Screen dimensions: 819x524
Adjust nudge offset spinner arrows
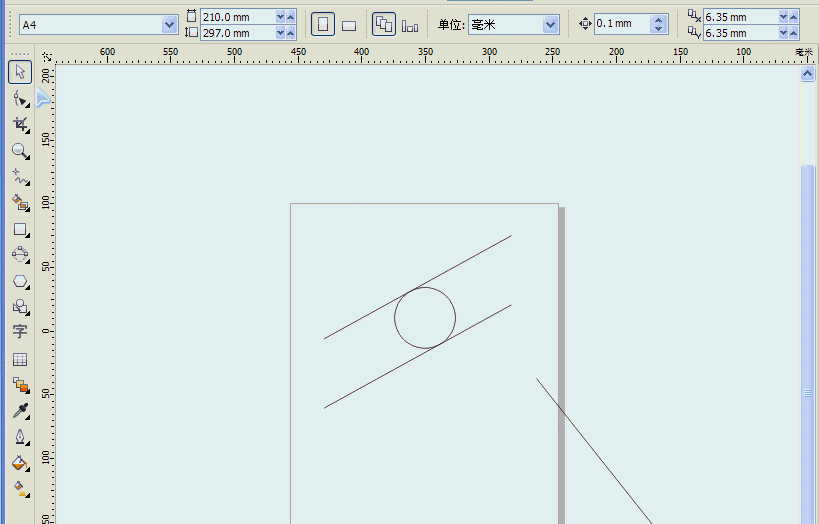[x=659, y=24]
